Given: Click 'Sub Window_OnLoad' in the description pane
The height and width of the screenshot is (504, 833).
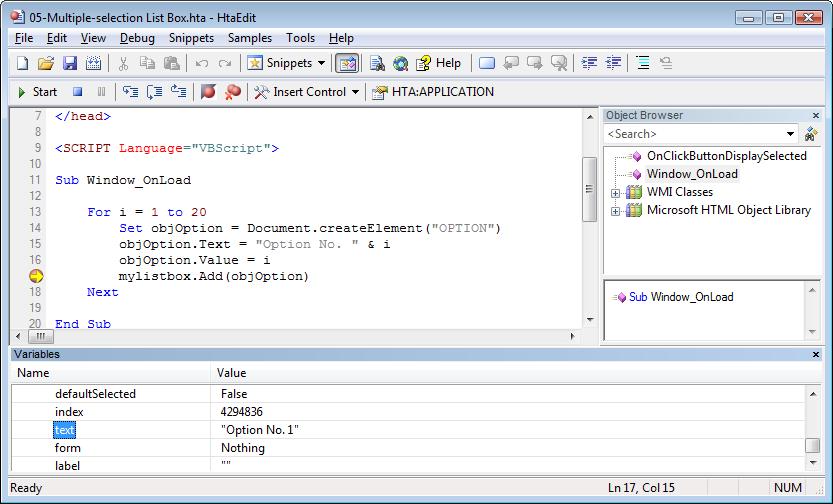Looking at the screenshot, I should pos(681,297).
